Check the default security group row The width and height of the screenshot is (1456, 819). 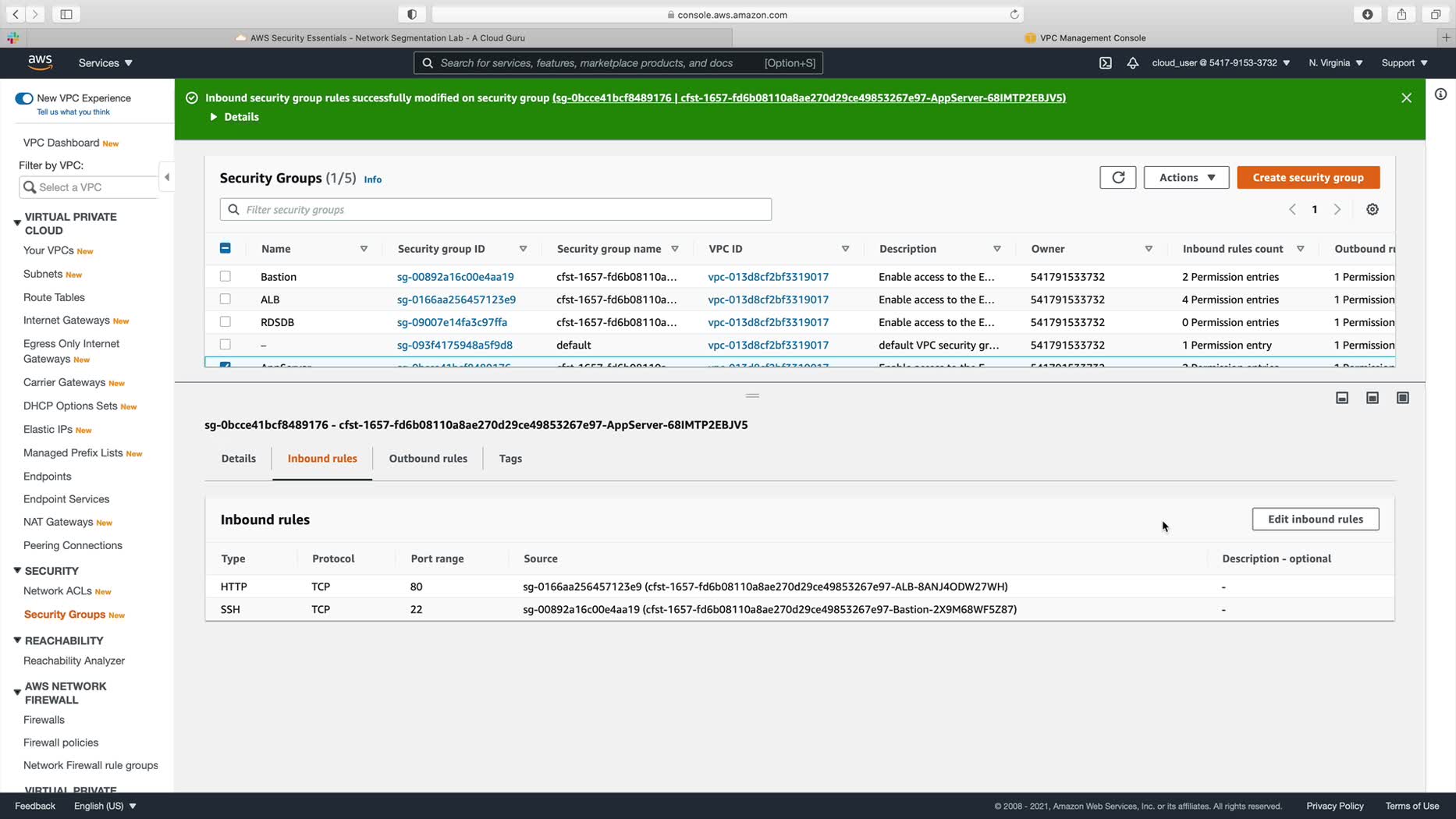click(x=226, y=344)
